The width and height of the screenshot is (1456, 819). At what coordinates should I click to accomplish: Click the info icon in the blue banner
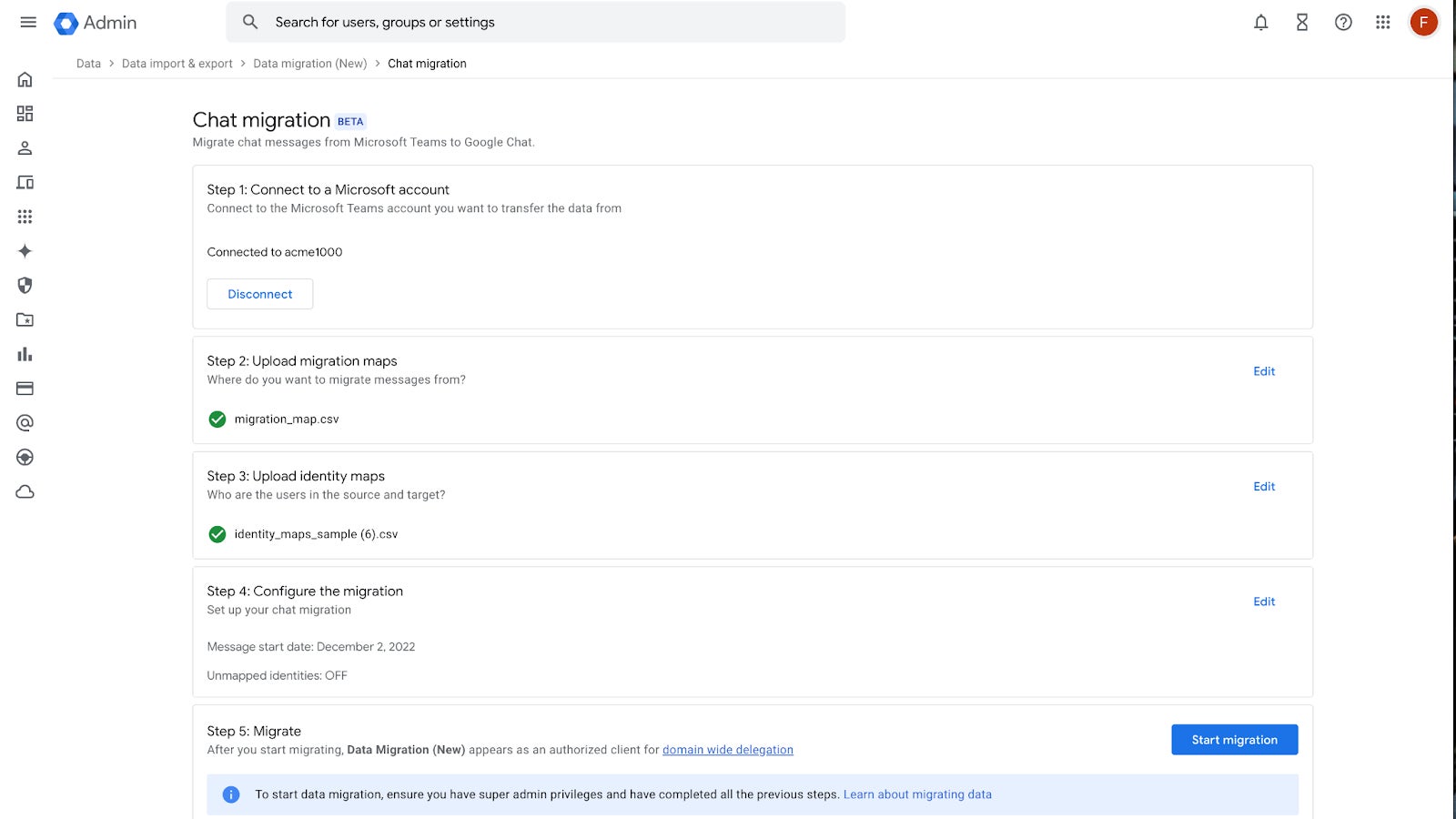[x=231, y=794]
